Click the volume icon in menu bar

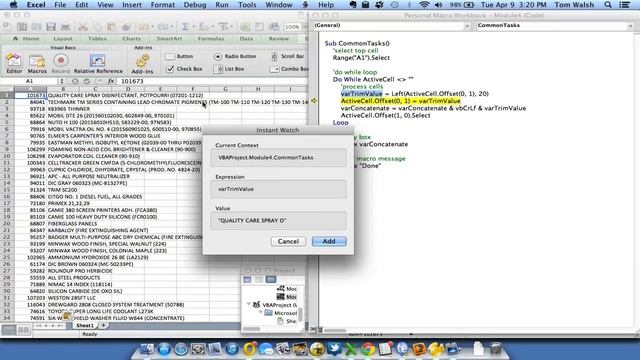438,5
